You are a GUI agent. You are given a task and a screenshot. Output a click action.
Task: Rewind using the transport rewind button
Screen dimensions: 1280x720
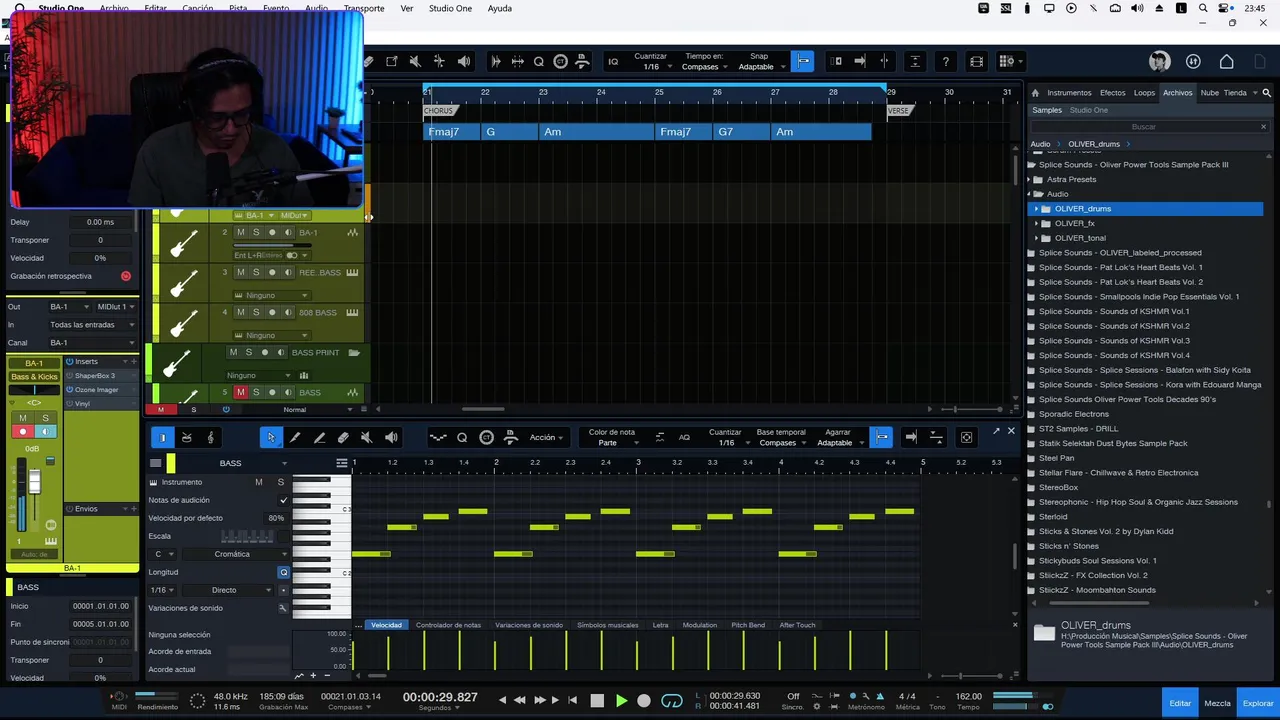519,700
